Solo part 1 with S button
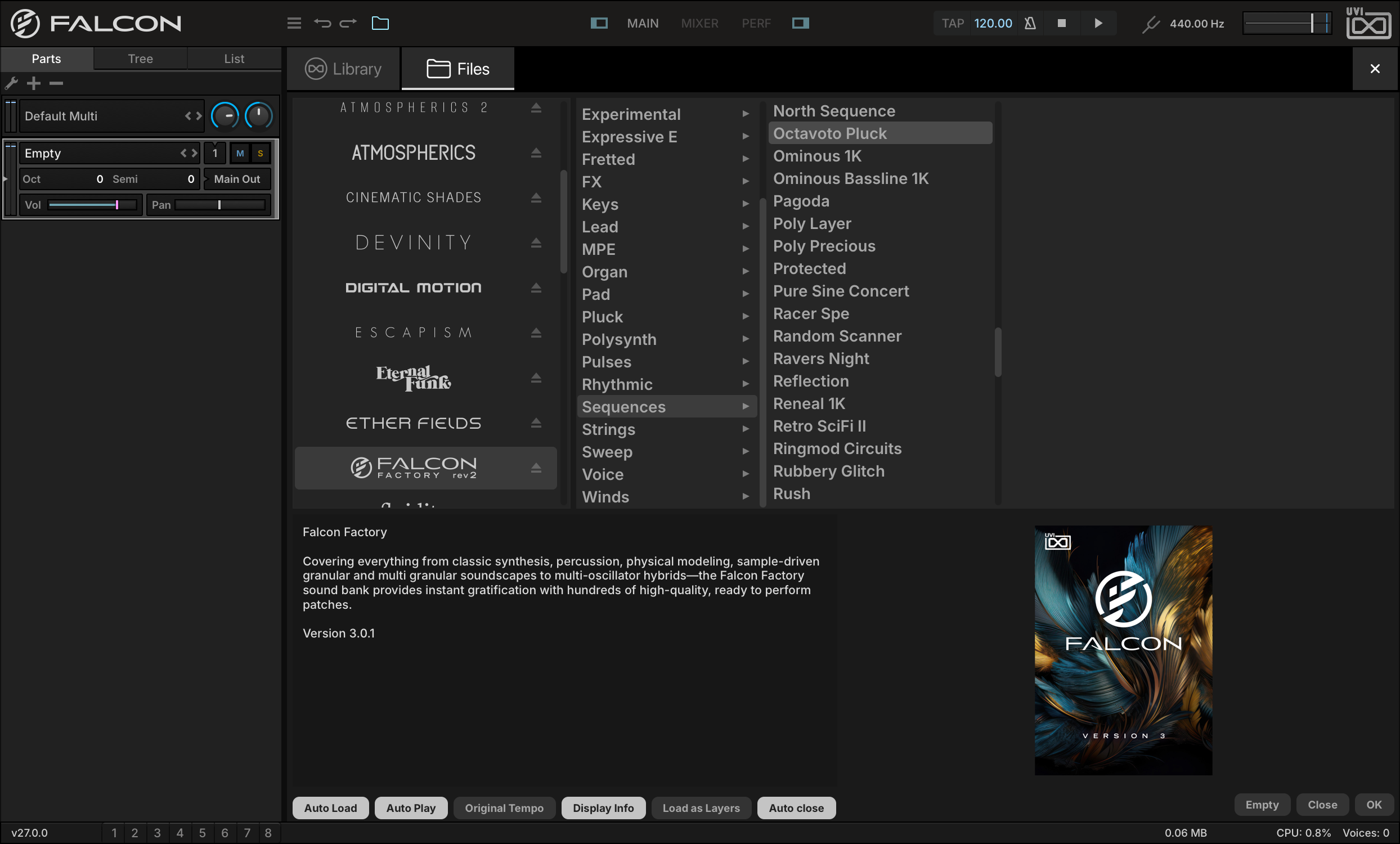Screen dimensions: 1400x844 (x=260, y=154)
